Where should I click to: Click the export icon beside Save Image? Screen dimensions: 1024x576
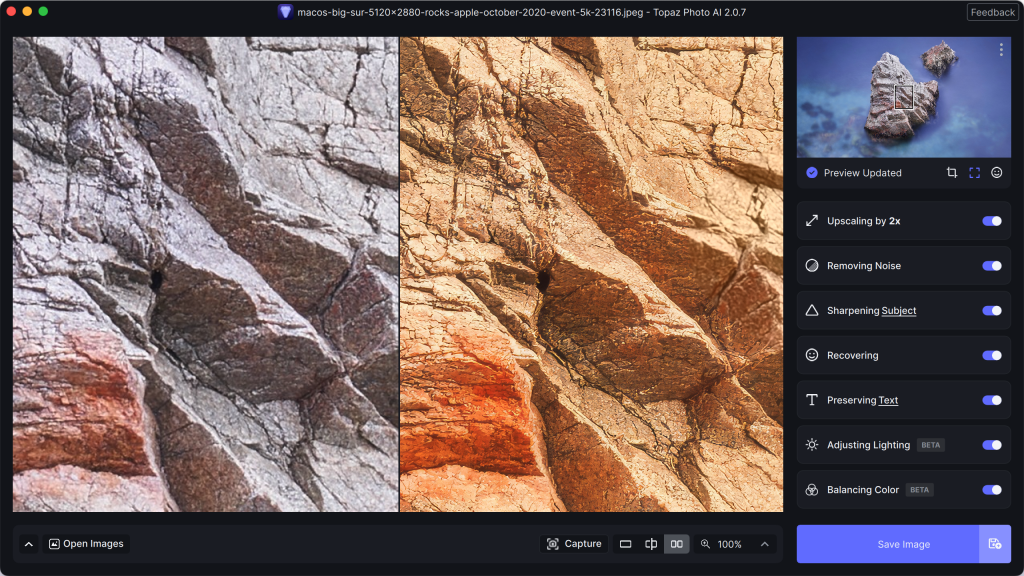click(995, 543)
